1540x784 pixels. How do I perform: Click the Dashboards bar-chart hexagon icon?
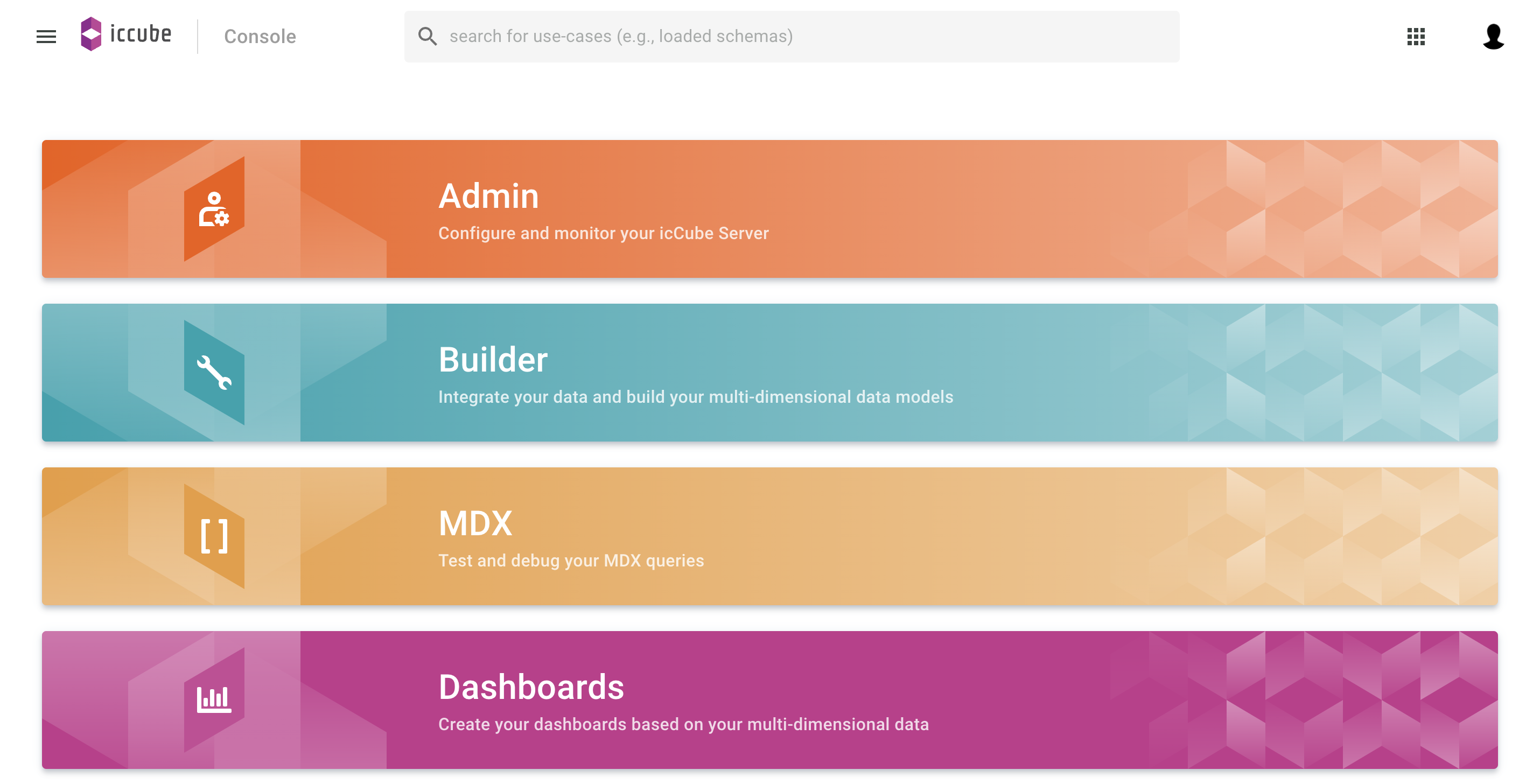[x=214, y=699]
